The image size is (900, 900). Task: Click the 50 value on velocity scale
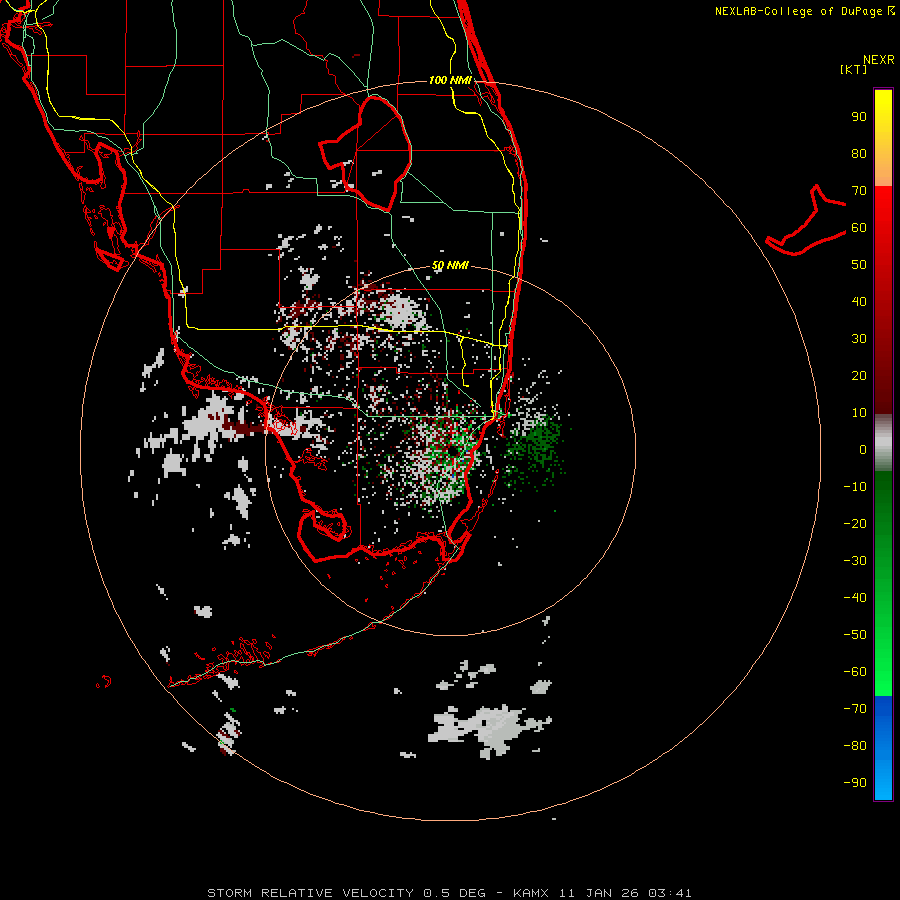(x=859, y=265)
